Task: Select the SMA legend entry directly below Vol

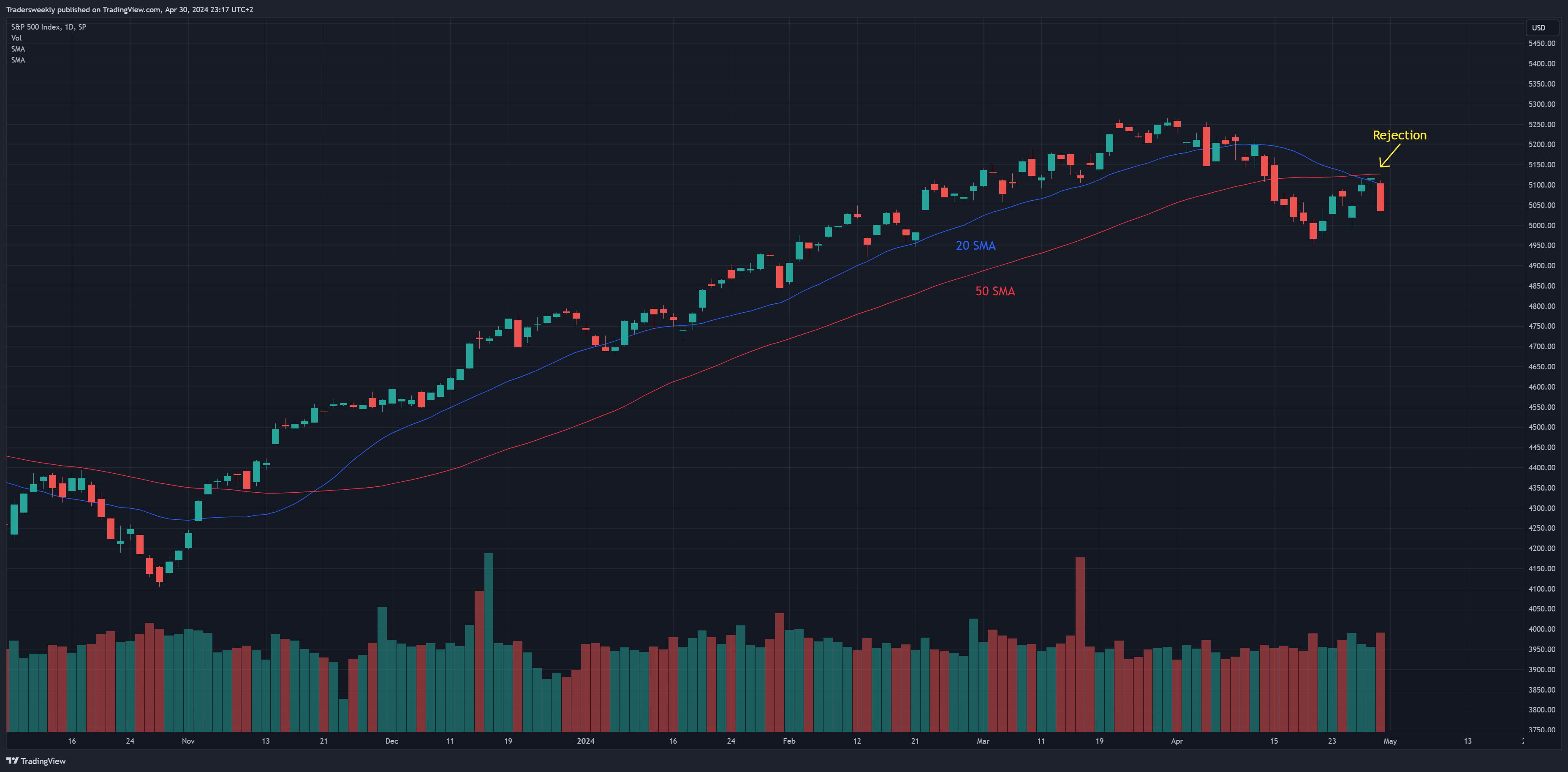Action: point(18,49)
